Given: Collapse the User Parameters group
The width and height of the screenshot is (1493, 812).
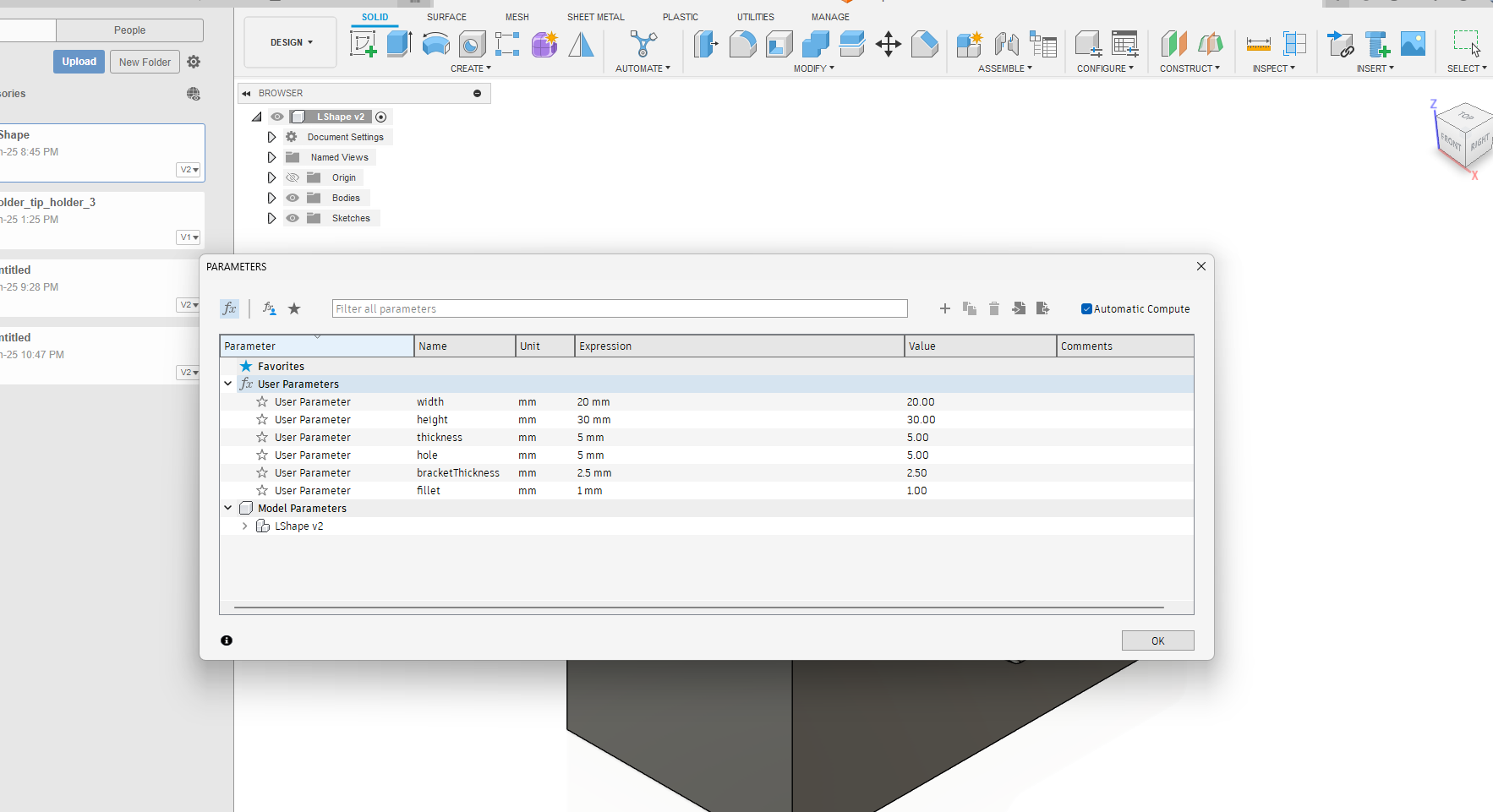Looking at the screenshot, I should point(228,384).
